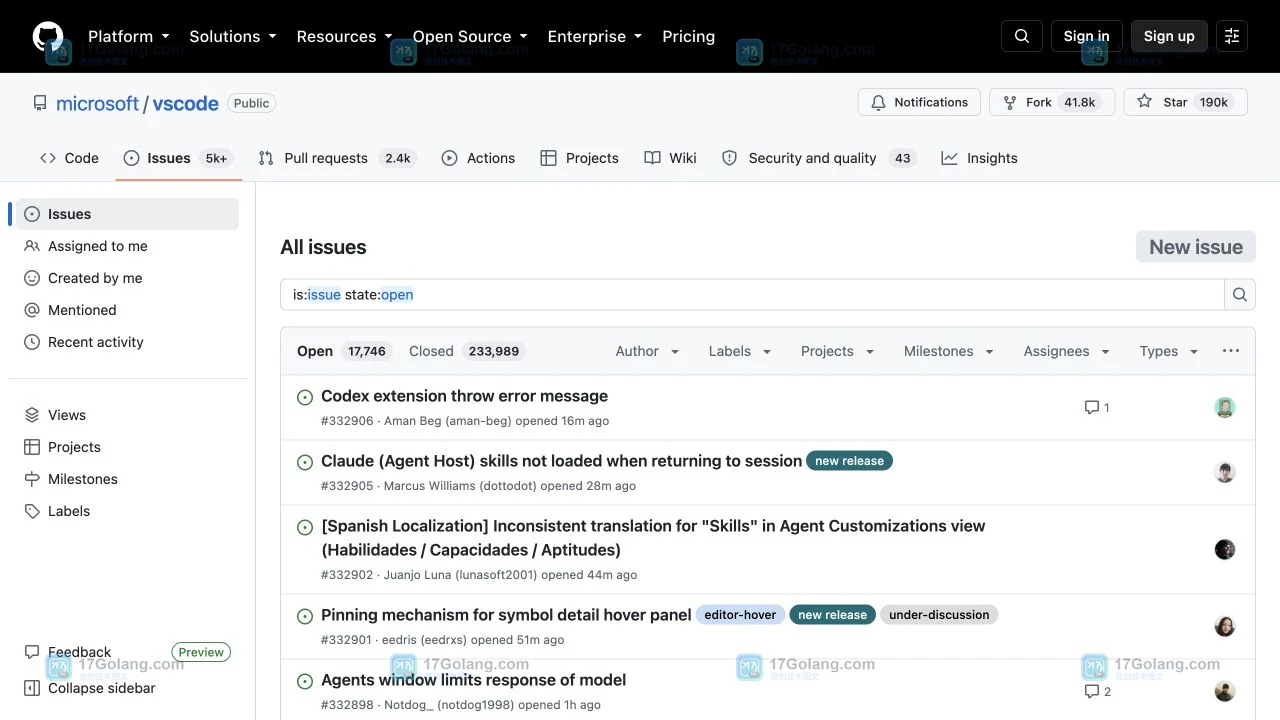Viewport: 1280px width, 720px height.
Task: Star the vscode repository
Action: click(x=1185, y=102)
